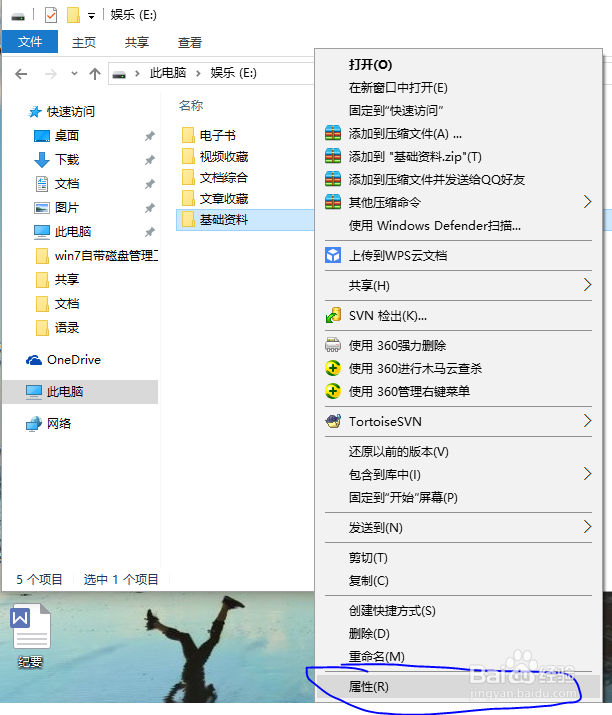Click the pinned 文档 document icon
The width and height of the screenshot is (612, 715).
click(42, 184)
